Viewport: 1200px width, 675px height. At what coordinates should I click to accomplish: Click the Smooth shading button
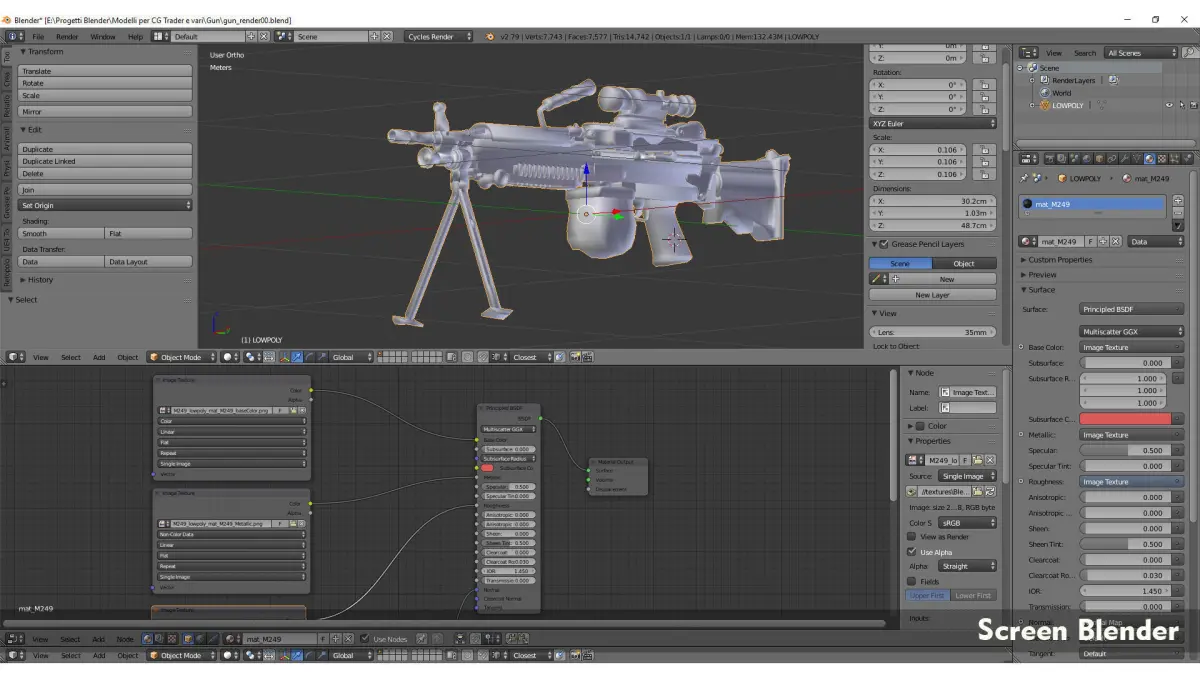61,233
